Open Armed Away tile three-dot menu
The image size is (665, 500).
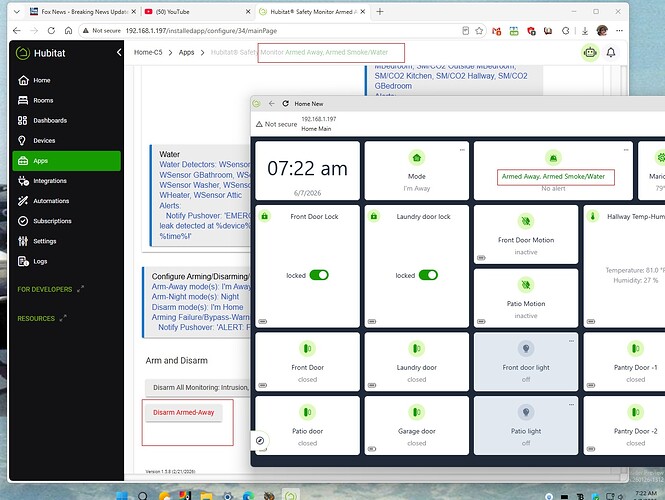[626, 150]
